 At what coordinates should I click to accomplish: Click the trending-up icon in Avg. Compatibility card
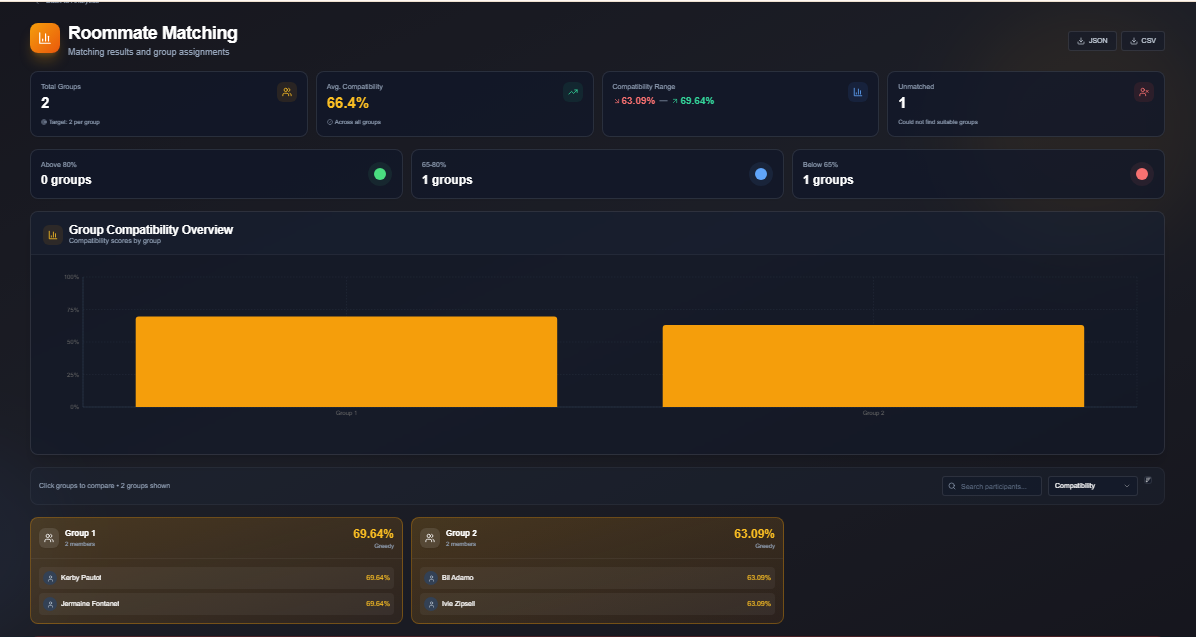tap(573, 92)
